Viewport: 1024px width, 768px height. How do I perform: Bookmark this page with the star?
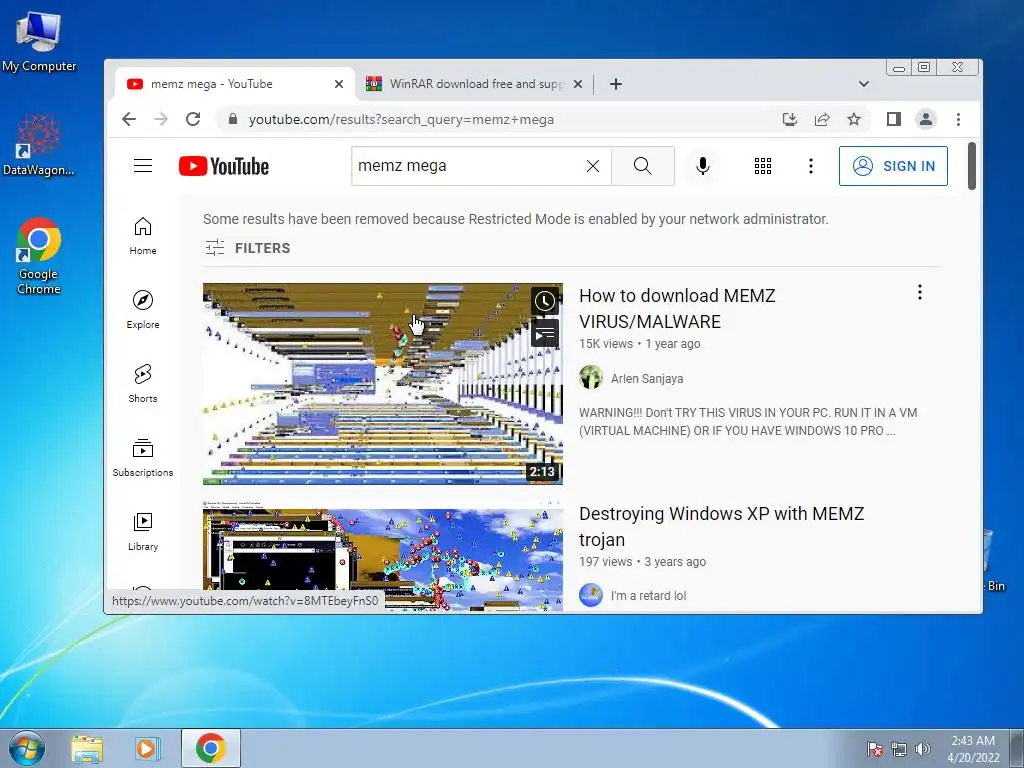coord(854,119)
